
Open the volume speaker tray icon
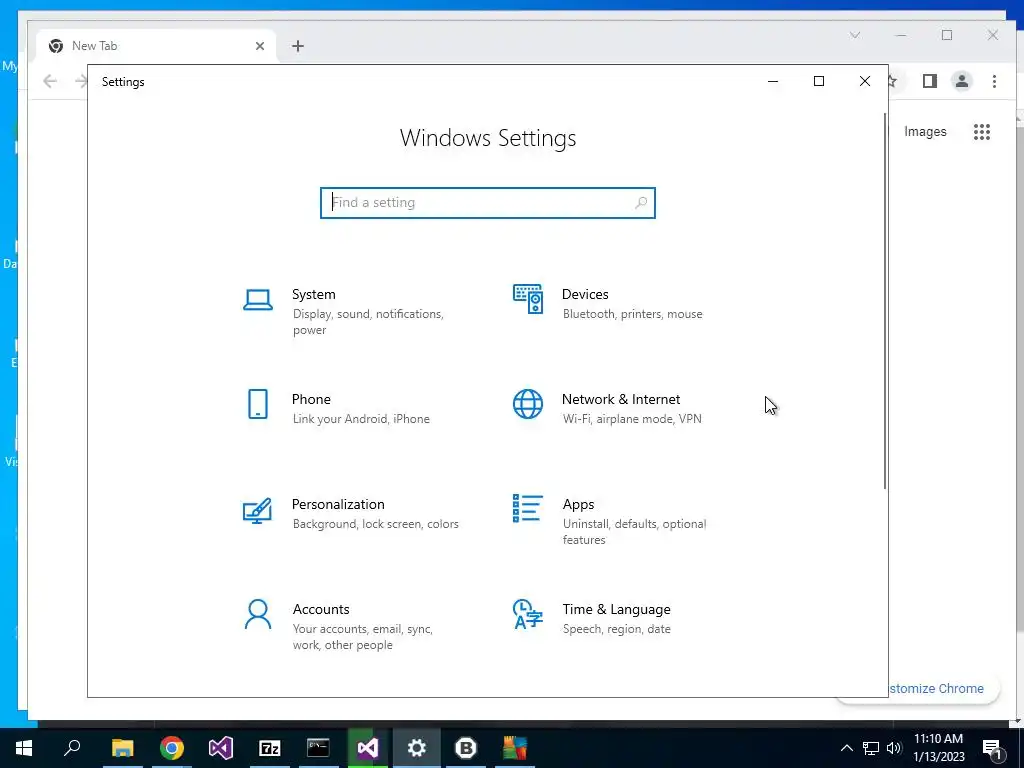pyautogui.click(x=894, y=748)
